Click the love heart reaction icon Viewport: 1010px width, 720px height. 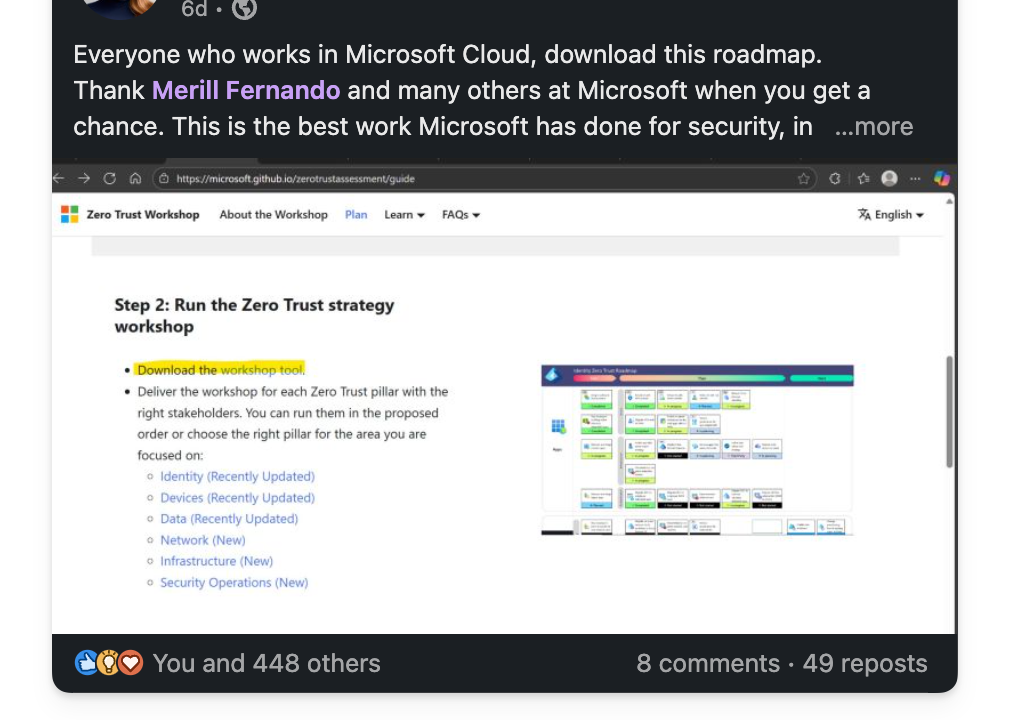tap(131, 663)
